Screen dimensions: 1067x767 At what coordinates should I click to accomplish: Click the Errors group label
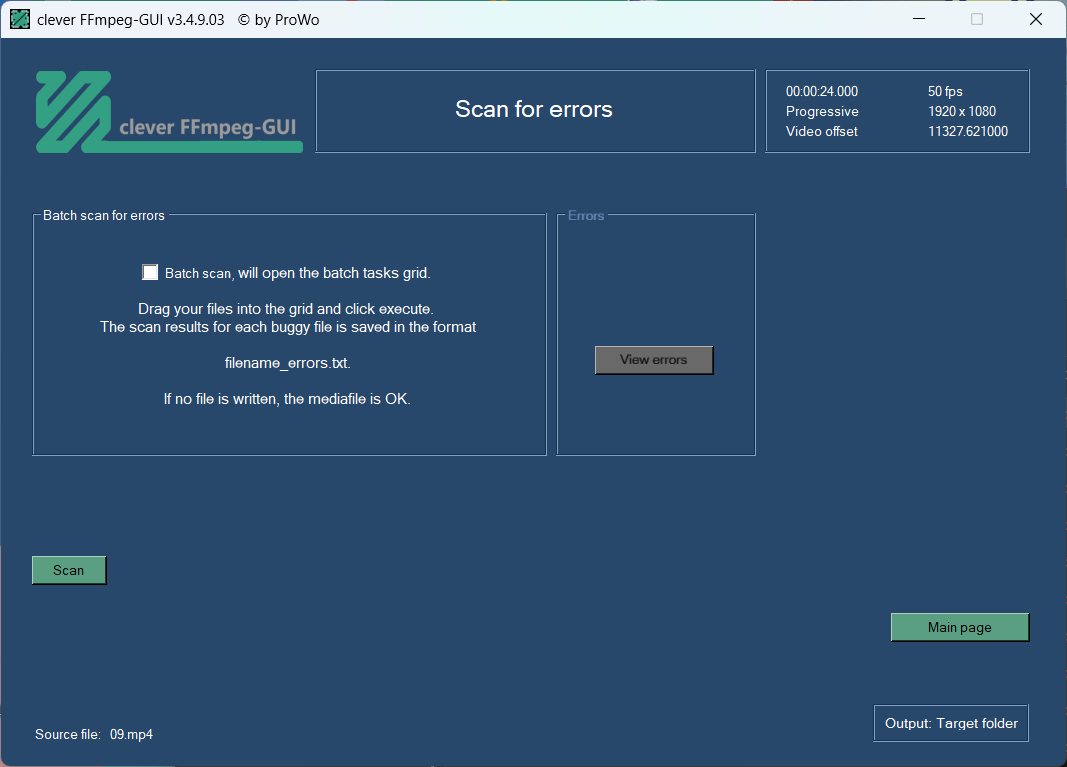pos(586,216)
